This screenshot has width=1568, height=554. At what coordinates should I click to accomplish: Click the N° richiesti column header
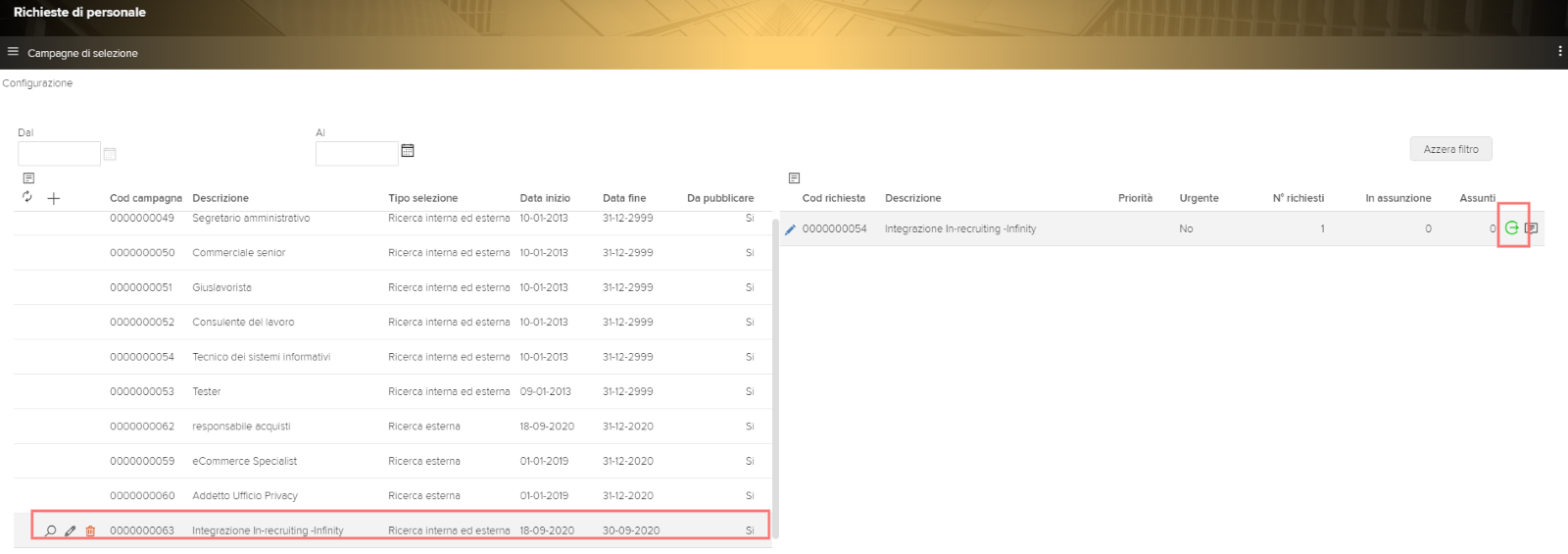point(1298,198)
